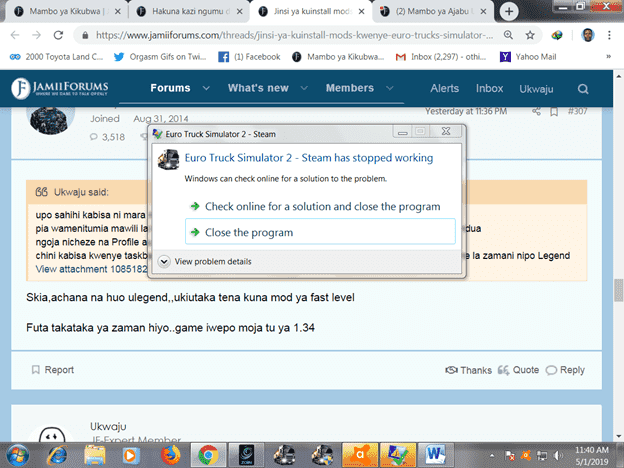Image resolution: width=624 pixels, height=468 pixels.
Task: Open Ukwaju username on next post
Action: 108,427
